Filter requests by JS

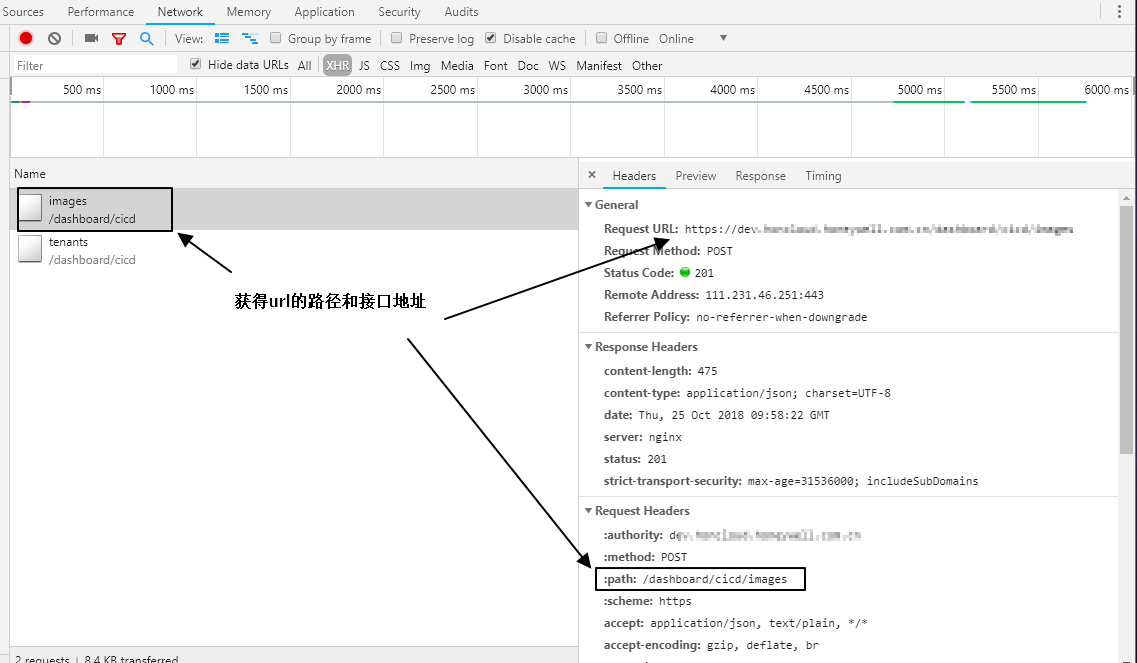pyautogui.click(x=364, y=65)
